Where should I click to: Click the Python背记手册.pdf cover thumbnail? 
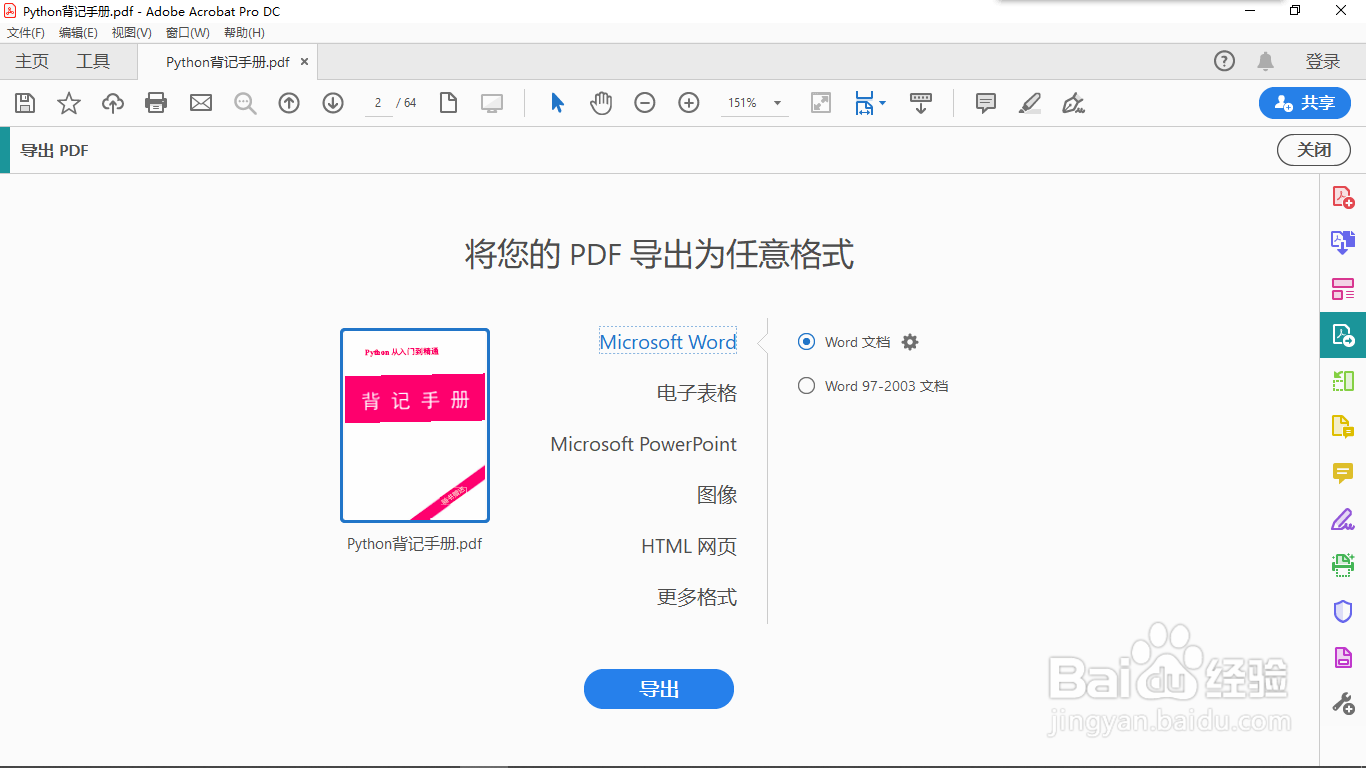click(414, 425)
